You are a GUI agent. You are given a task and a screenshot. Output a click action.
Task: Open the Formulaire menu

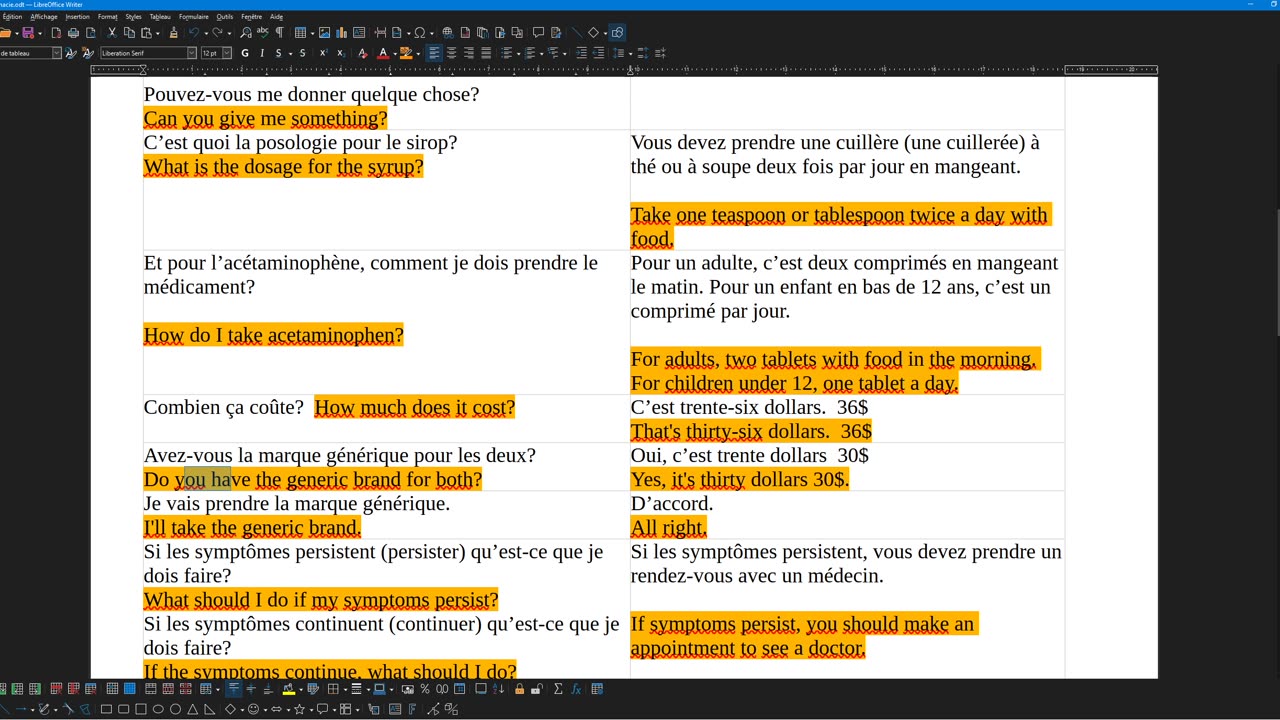tap(194, 17)
